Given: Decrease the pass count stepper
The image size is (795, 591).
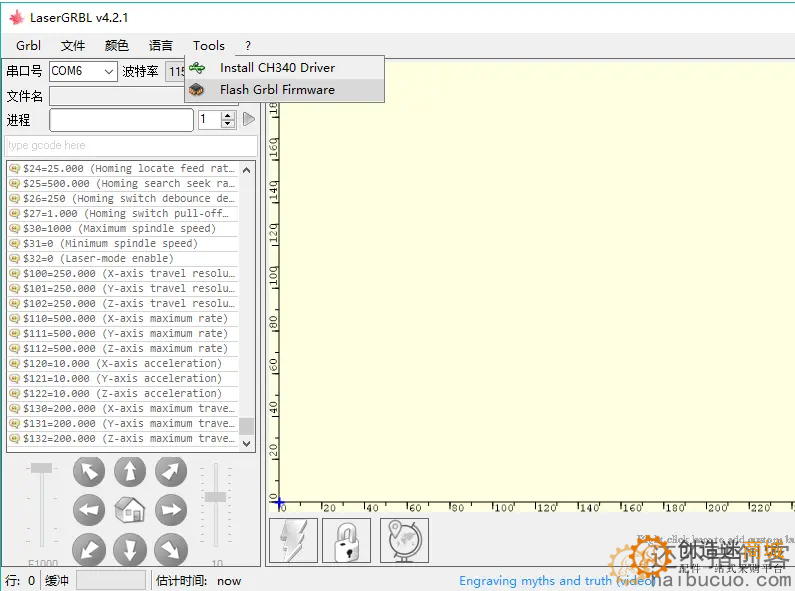Looking at the screenshot, I should 228,124.
